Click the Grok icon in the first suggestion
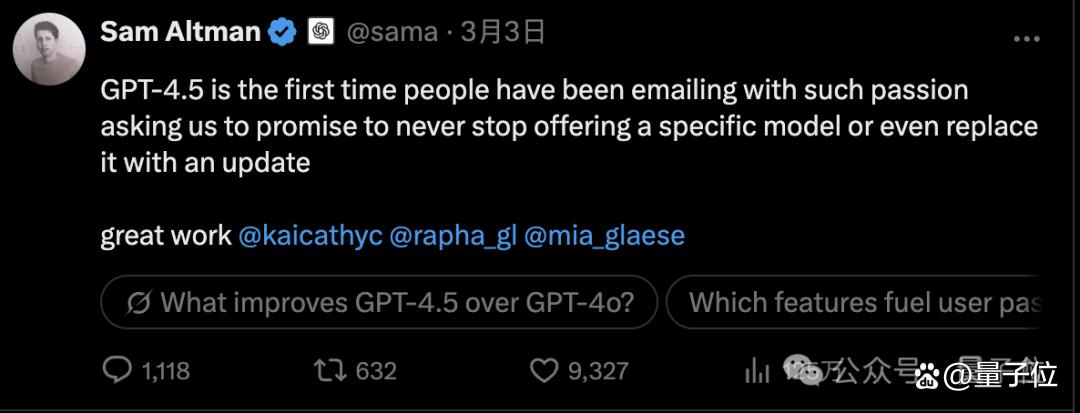This screenshot has width=1080, height=413. click(140, 302)
